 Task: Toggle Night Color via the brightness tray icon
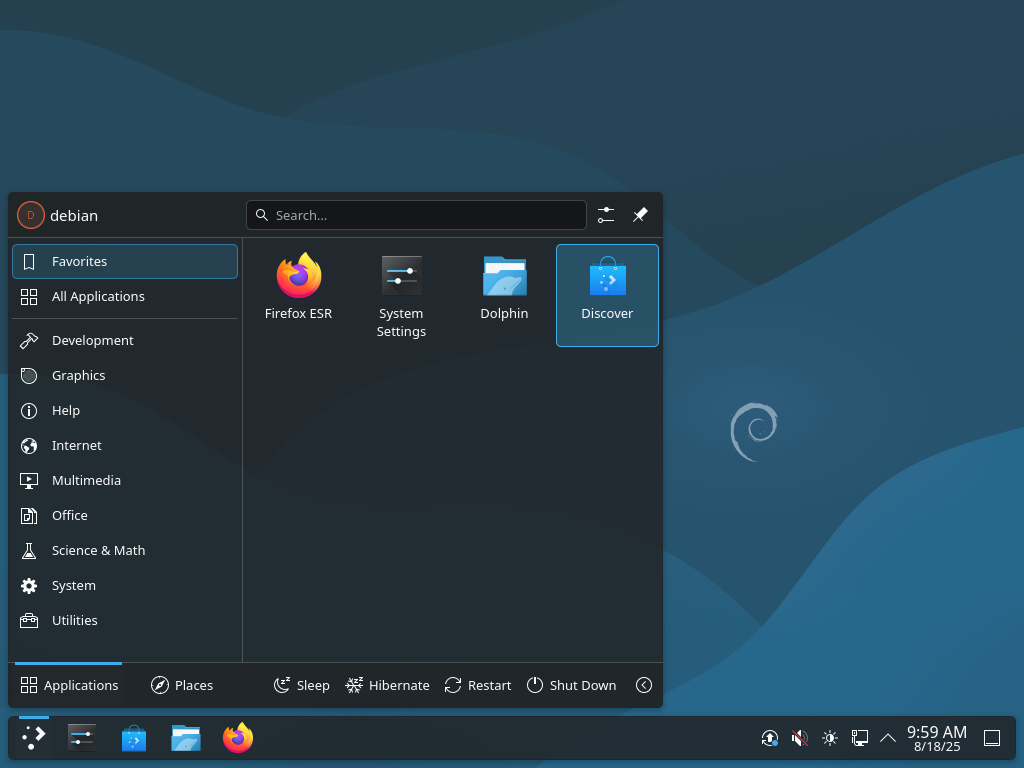coord(829,738)
